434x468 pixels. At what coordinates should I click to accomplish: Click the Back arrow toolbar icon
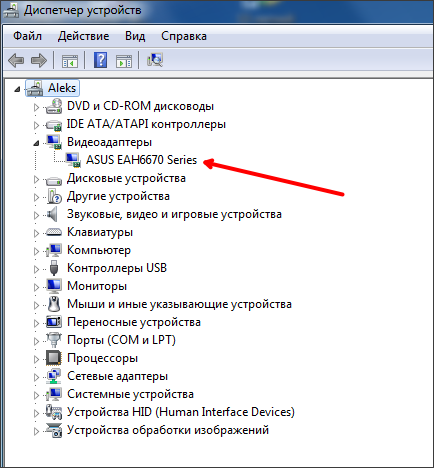16,61
